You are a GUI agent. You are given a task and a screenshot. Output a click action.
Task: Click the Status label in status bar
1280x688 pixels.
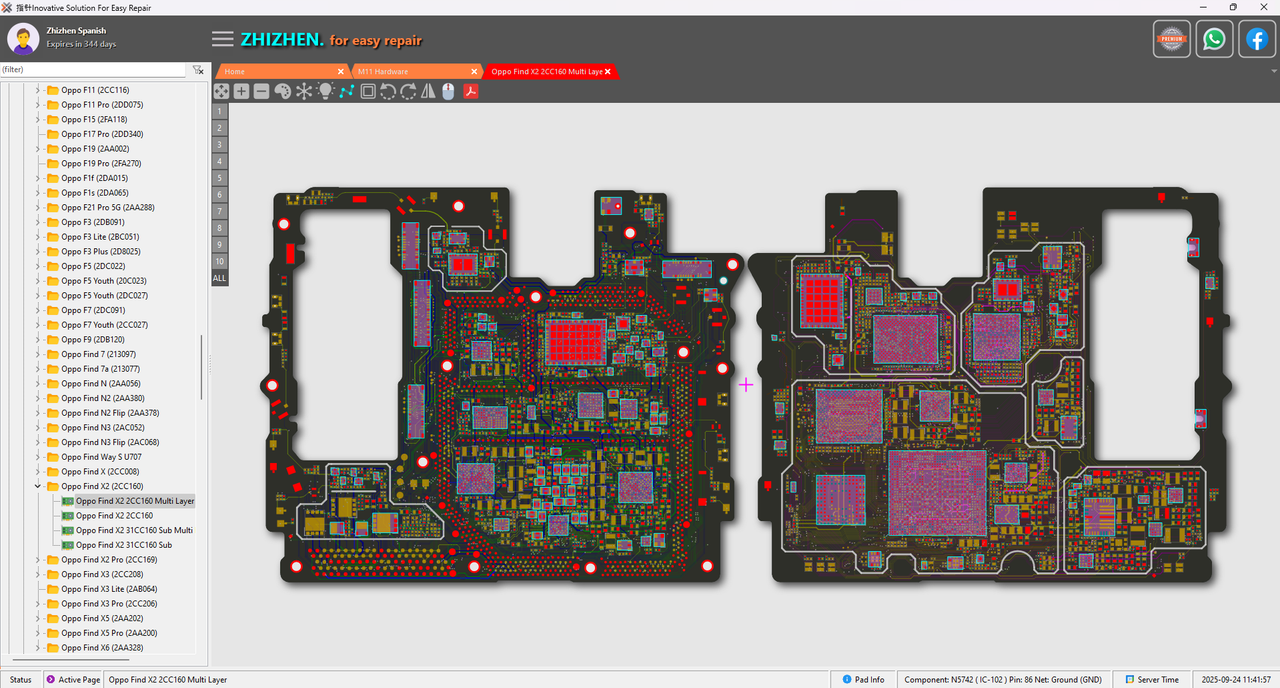(21, 680)
